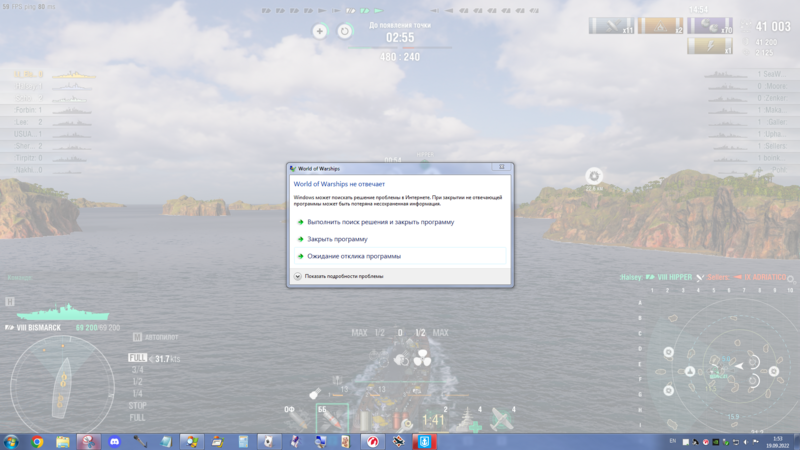The image size is (800, 450).
Task: Switch to World of Warships taskbar button
Action: 424,442
